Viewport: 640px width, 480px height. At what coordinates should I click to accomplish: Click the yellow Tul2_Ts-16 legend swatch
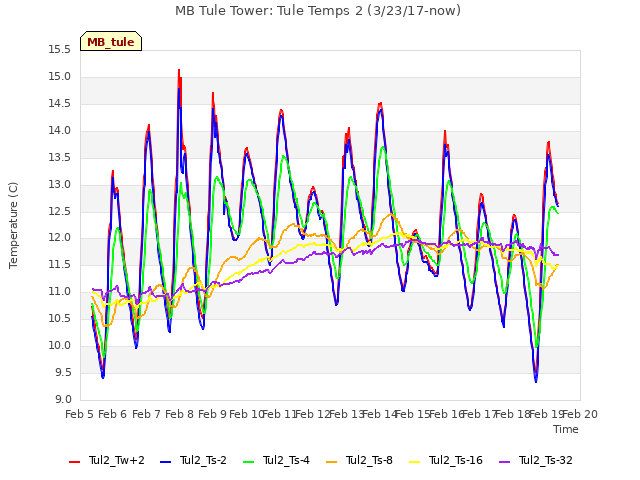[415, 462]
